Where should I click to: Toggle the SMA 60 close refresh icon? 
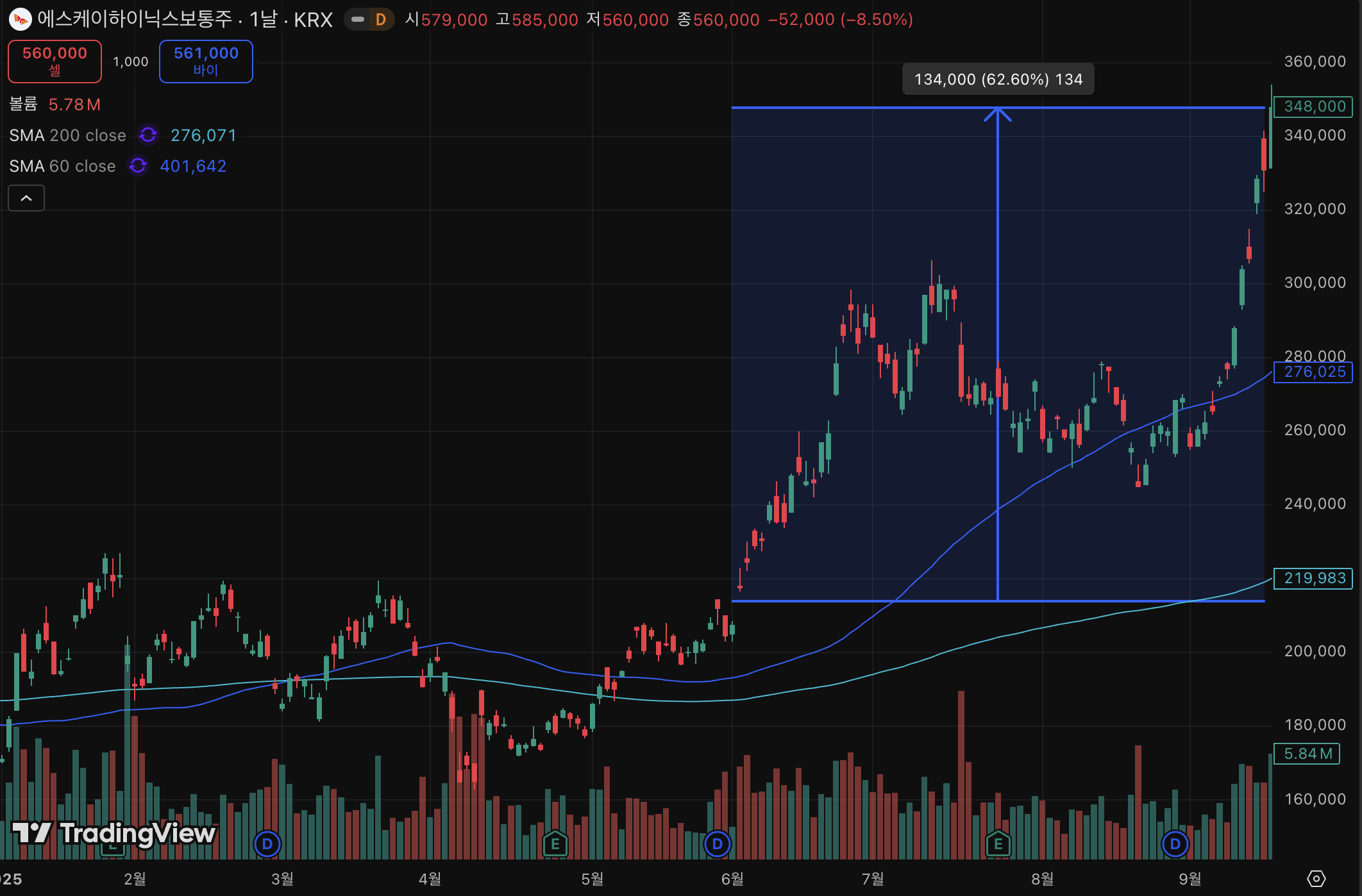[138, 166]
